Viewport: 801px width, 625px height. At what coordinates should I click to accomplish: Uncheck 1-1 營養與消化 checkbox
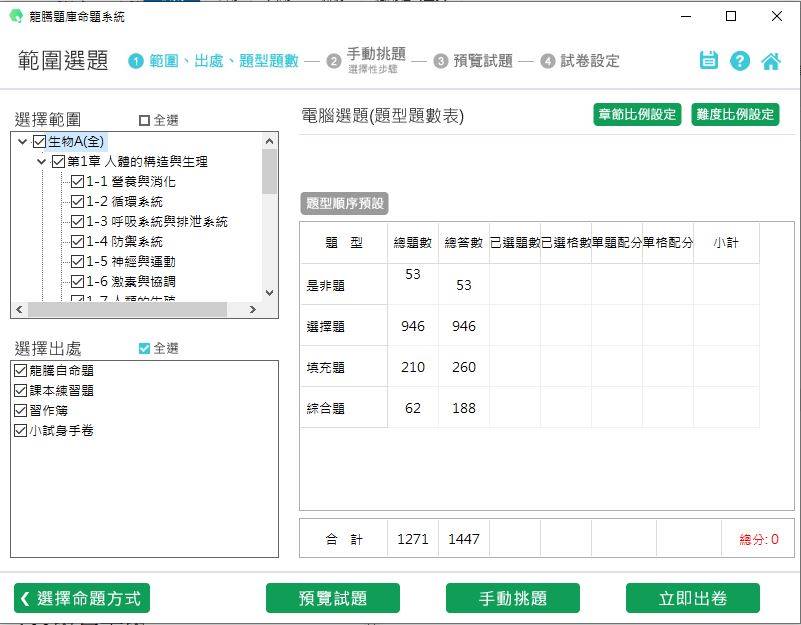77,181
